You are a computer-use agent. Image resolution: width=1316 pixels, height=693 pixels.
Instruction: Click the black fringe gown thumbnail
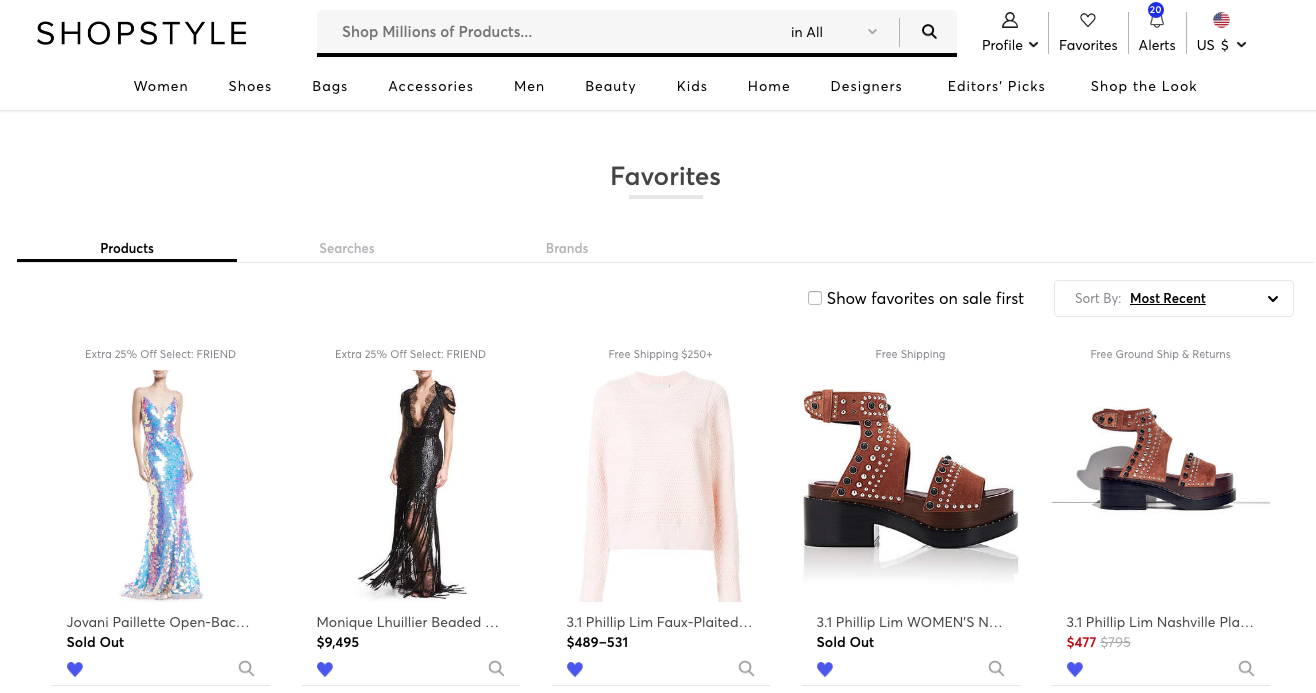coord(411,485)
